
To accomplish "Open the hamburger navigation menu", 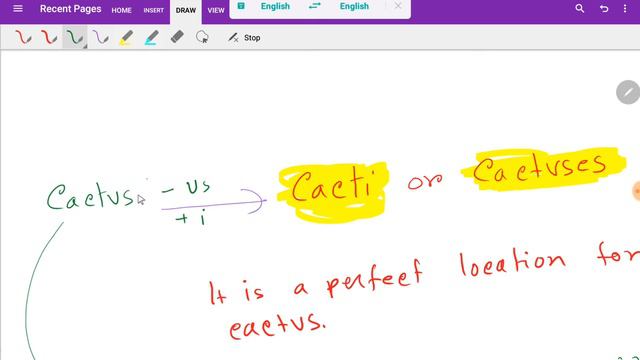I will click(x=18, y=9).
